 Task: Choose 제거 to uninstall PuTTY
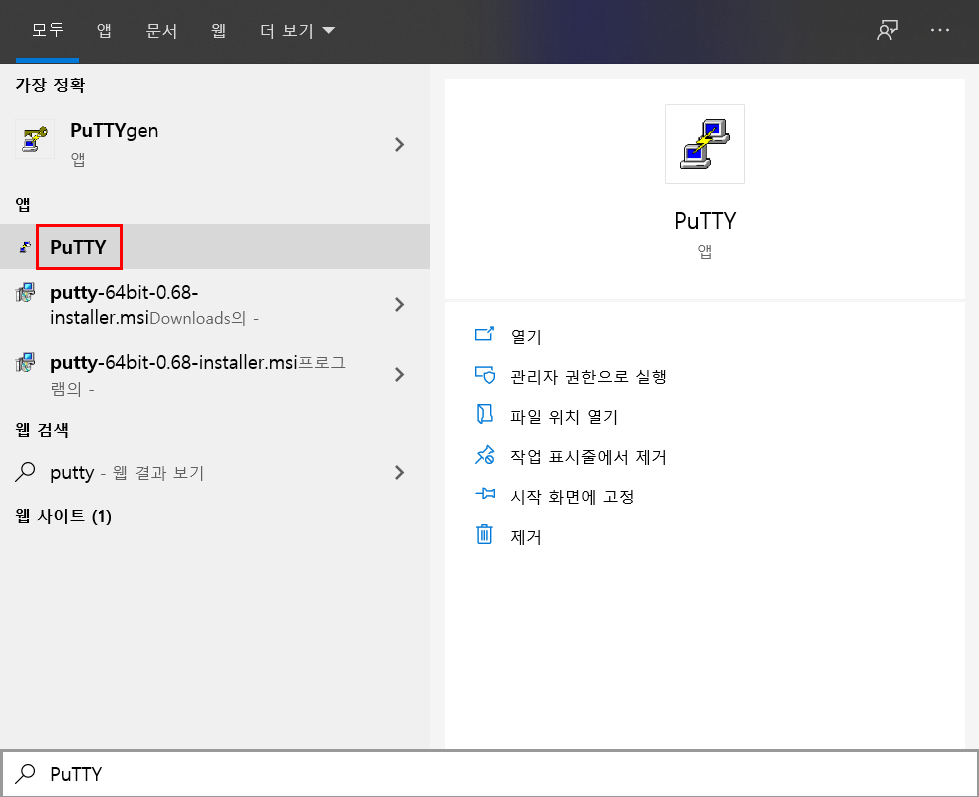526,537
